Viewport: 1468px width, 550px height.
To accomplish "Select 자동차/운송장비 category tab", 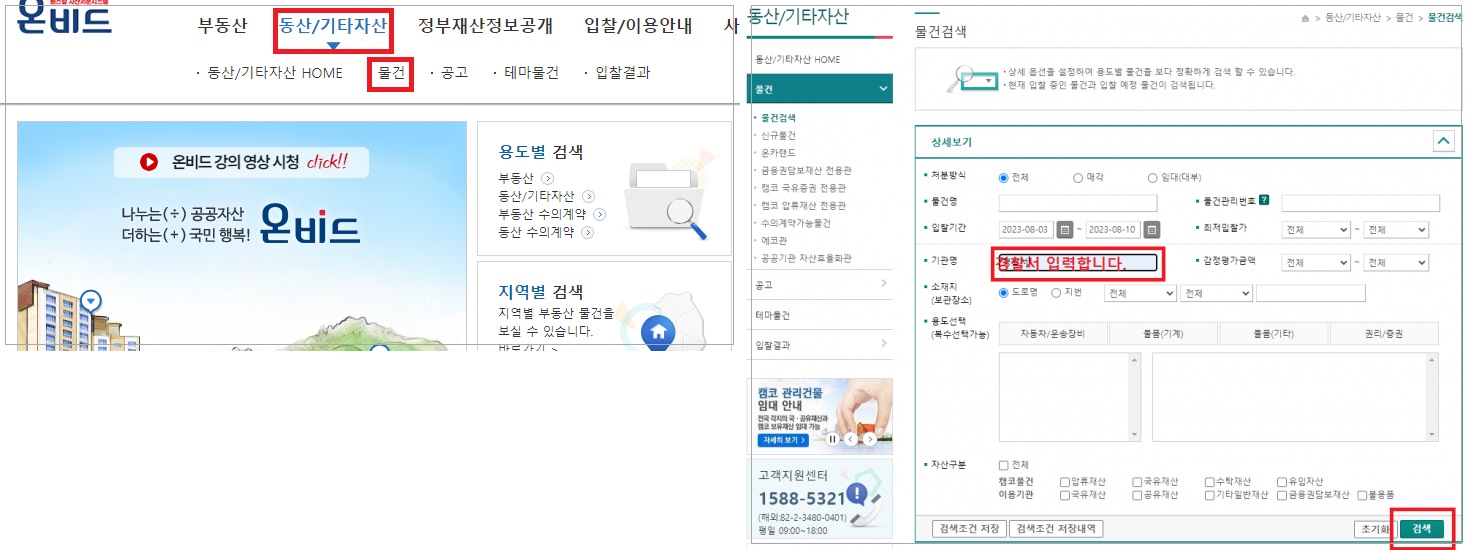I will tap(1052, 334).
